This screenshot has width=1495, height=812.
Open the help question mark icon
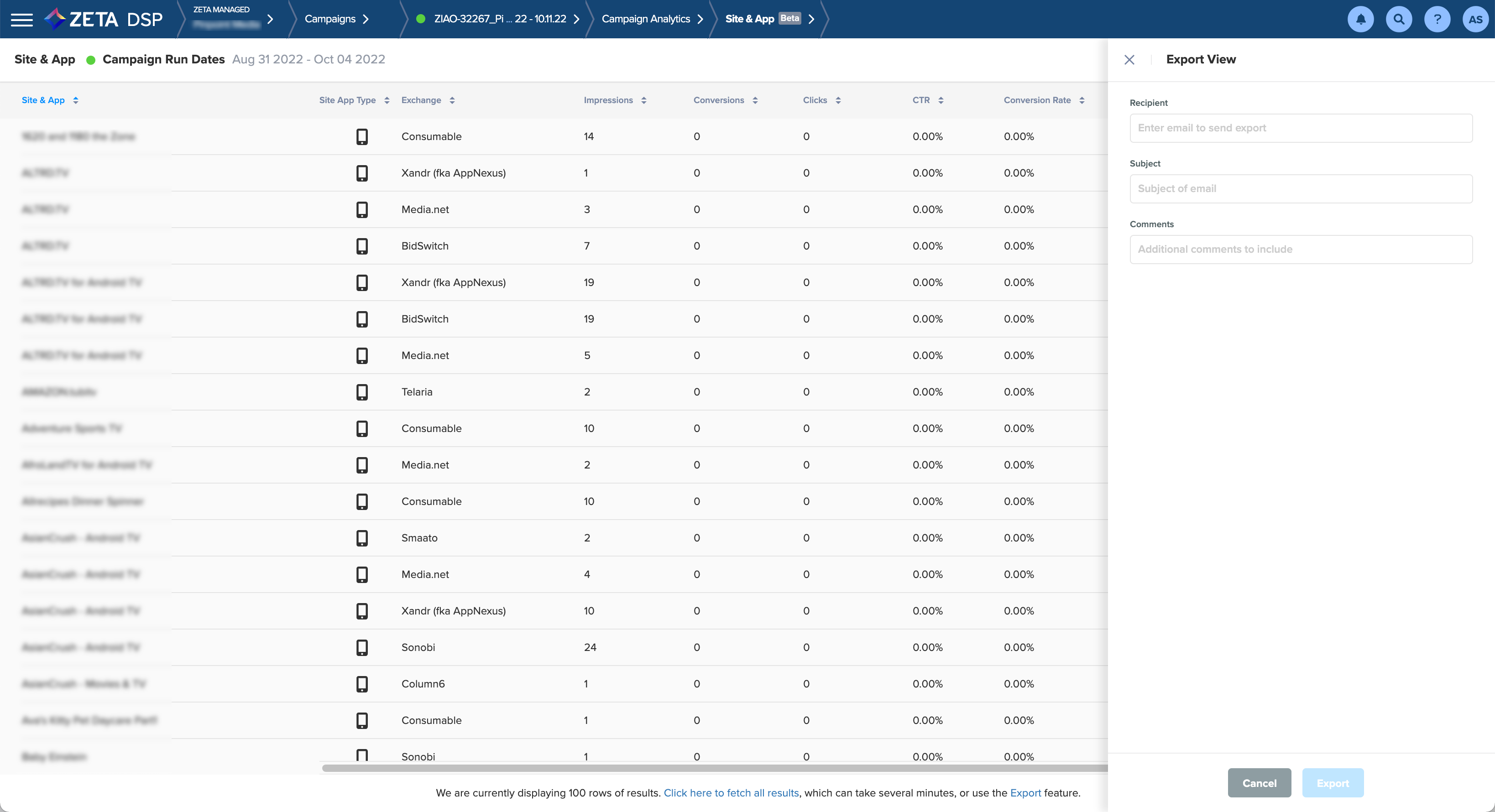pos(1437,19)
